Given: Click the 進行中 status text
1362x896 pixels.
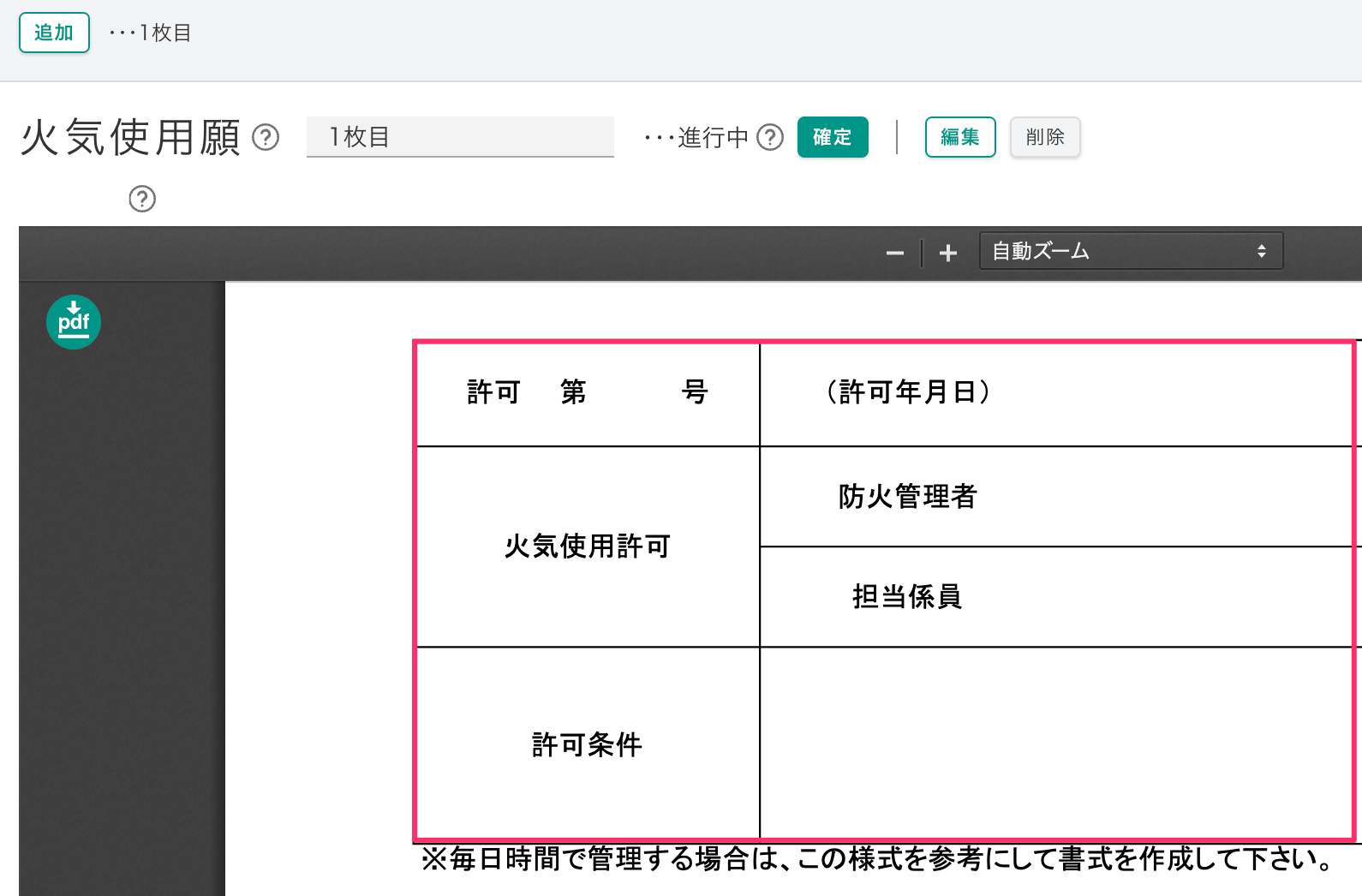Looking at the screenshot, I should (713, 137).
